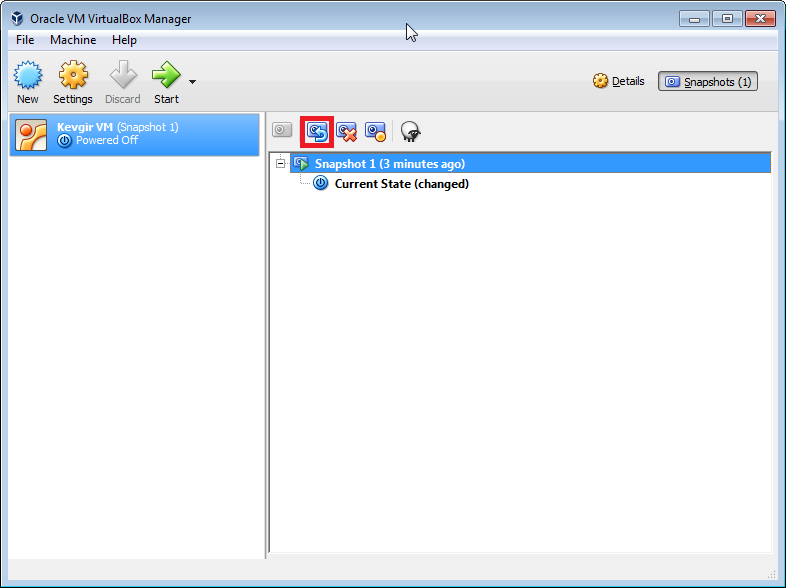Collapse the Snapshot 1 tree node
The image size is (786, 588).
point(281,163)
